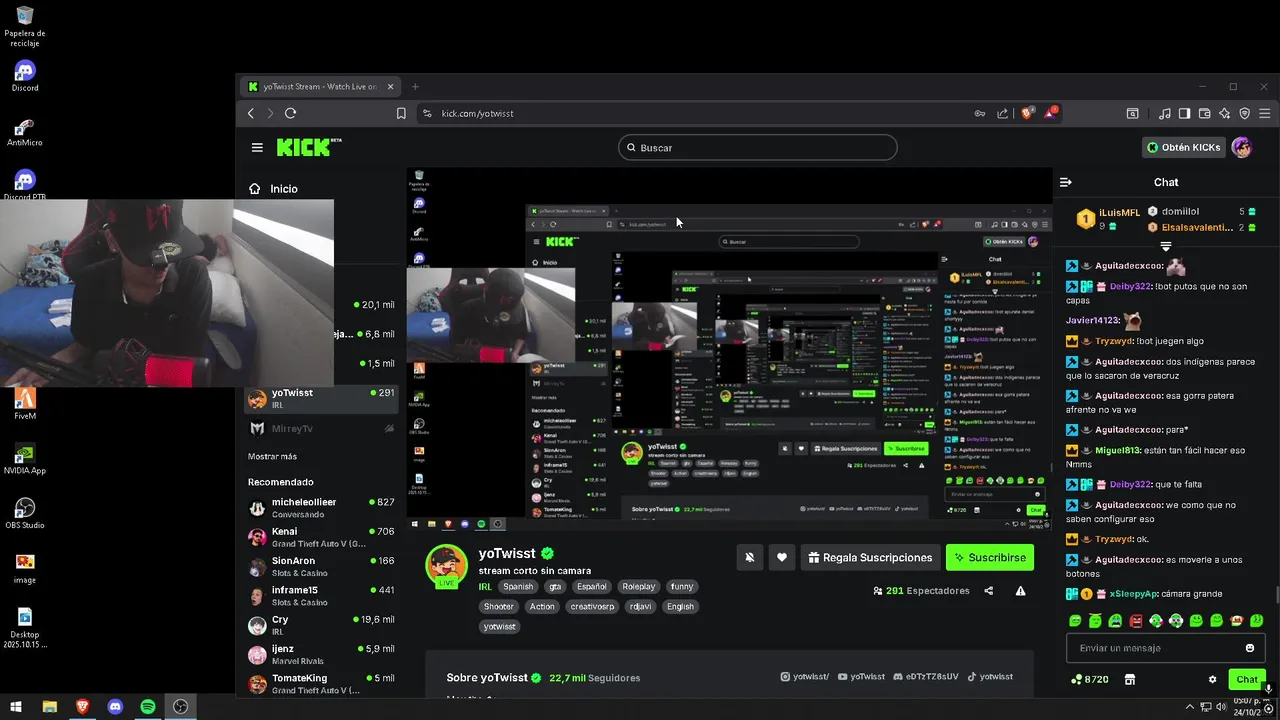Click the IRL category link
The height and width of the screenshot is (720, 1280).
point(485,587)
